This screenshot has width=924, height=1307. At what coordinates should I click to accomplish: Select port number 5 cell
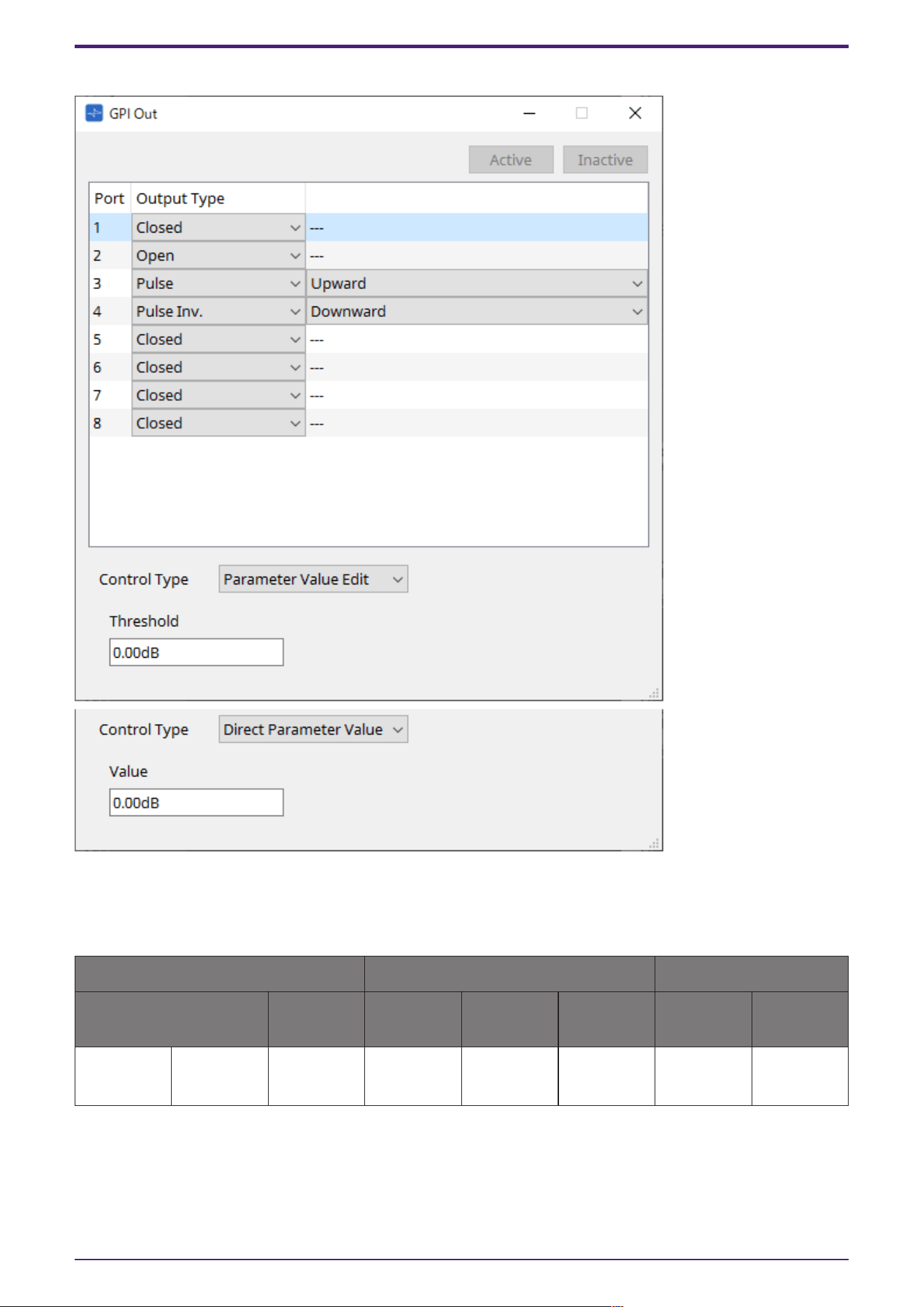110,339
